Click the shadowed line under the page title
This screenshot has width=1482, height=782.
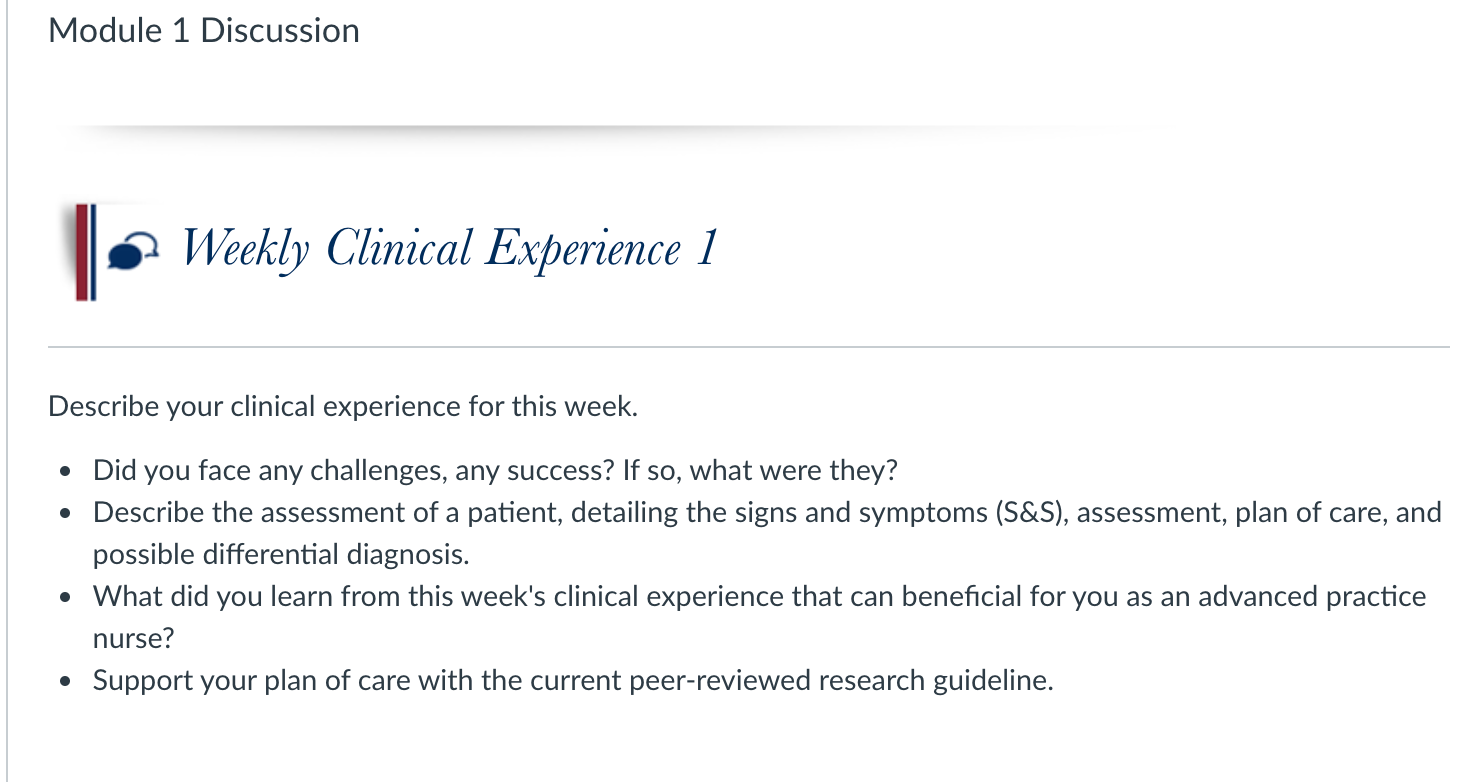point(600,129)
